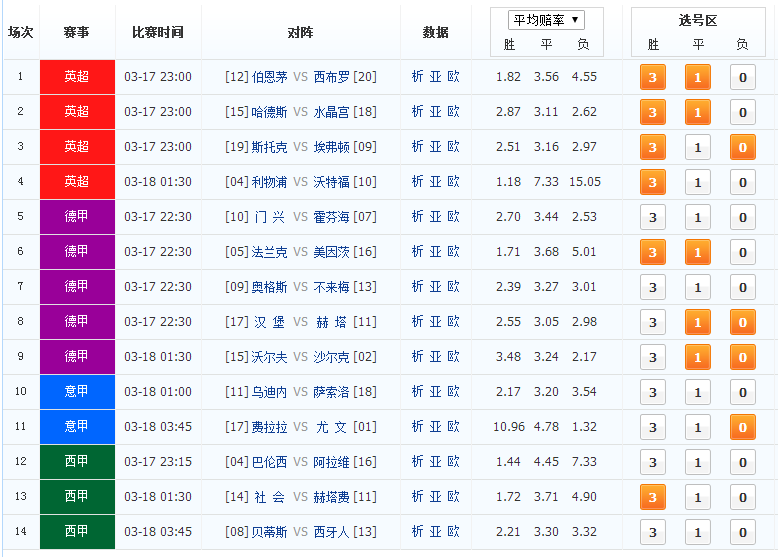
Task: Open team link 法兰克
Action: pos(269,251)
